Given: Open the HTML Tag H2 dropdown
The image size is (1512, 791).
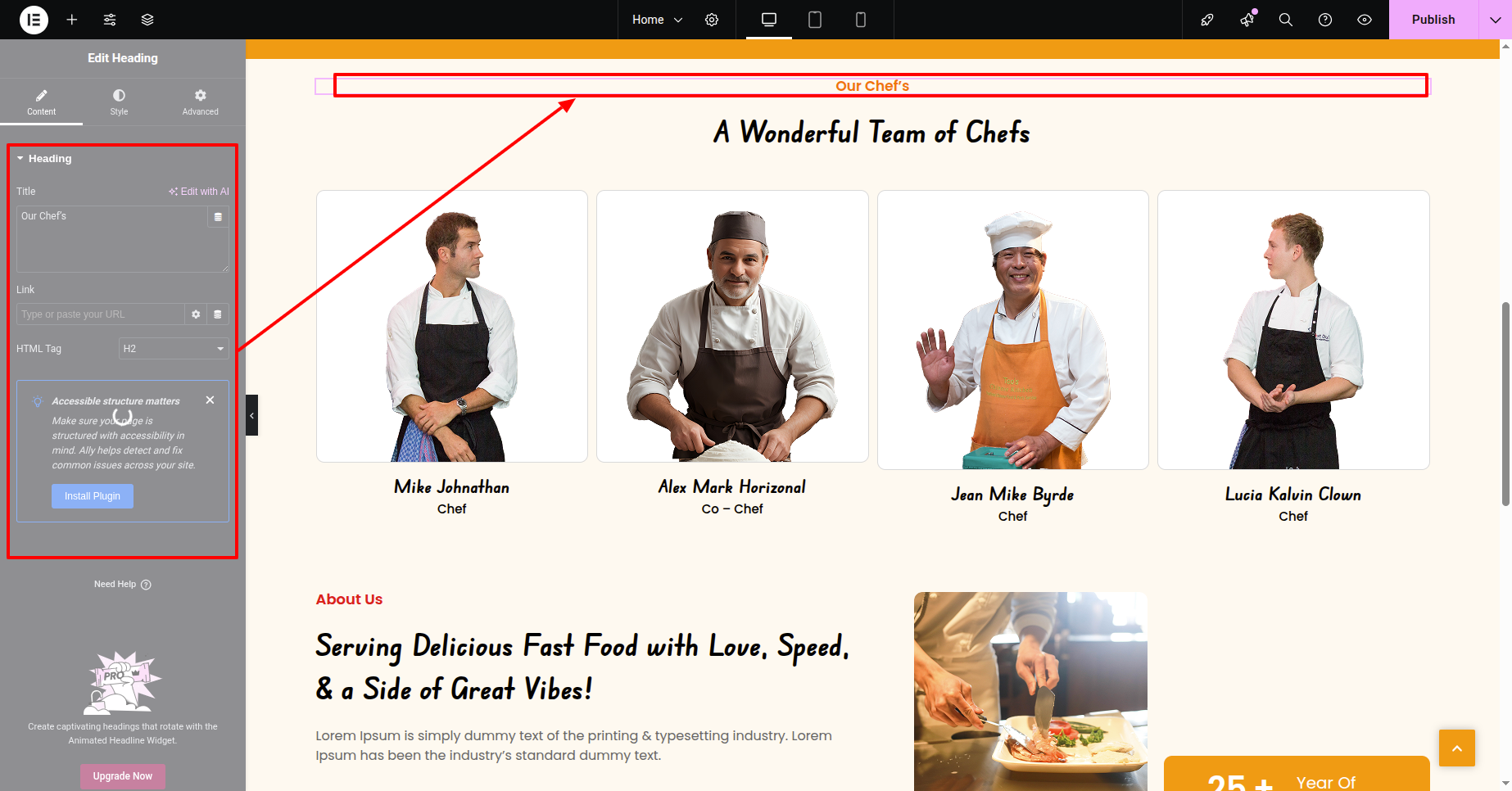Looking at the screenshot, I should [x=174, y=349].
